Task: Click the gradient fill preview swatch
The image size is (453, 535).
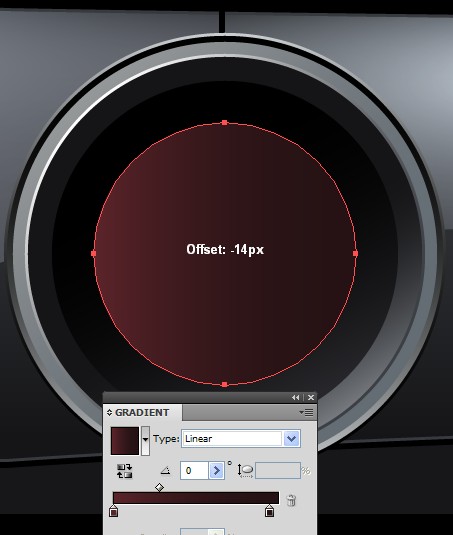Action: pos(125,440)
